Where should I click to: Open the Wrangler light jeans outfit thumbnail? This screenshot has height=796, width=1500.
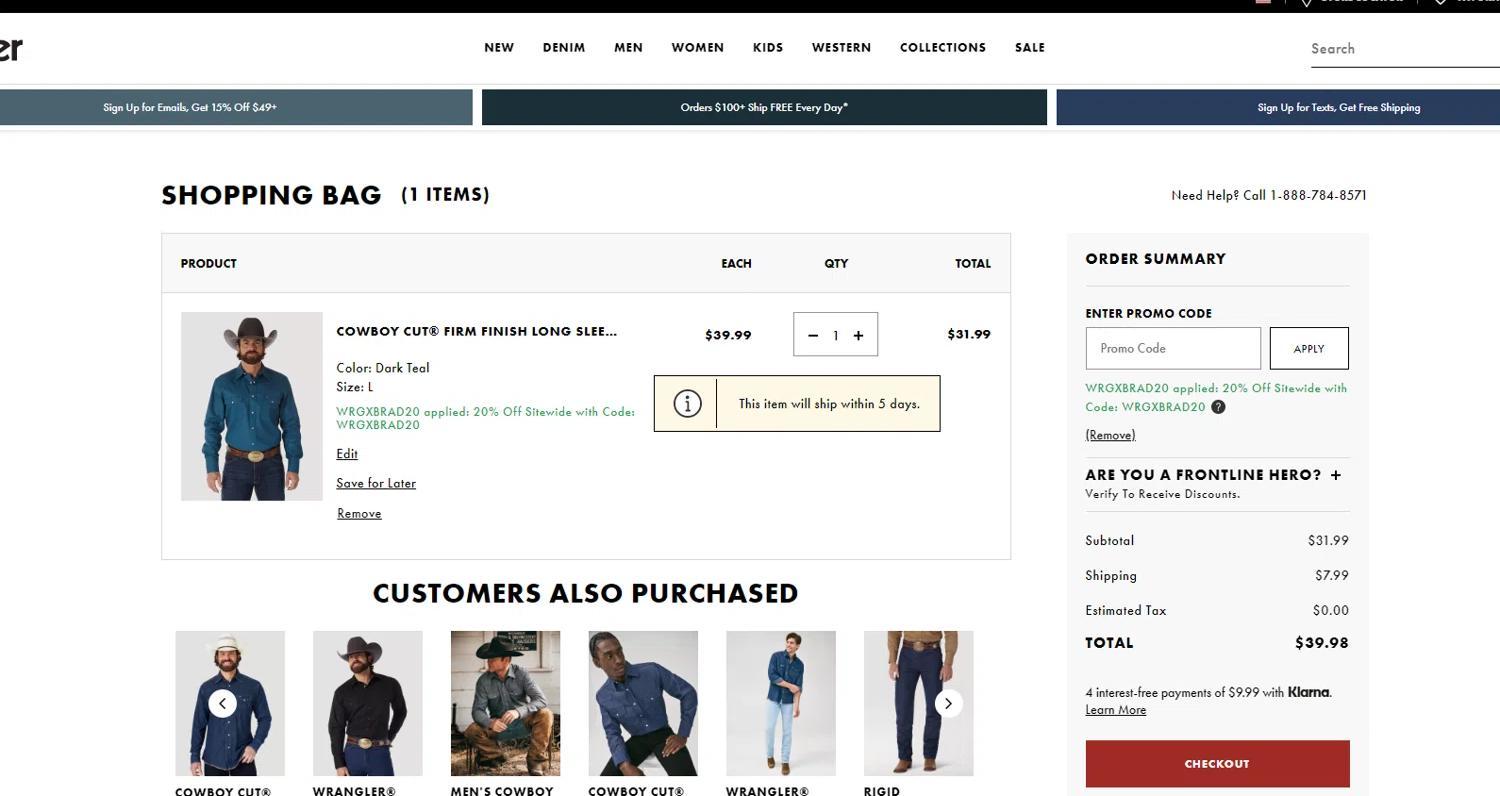pos(781,703)
